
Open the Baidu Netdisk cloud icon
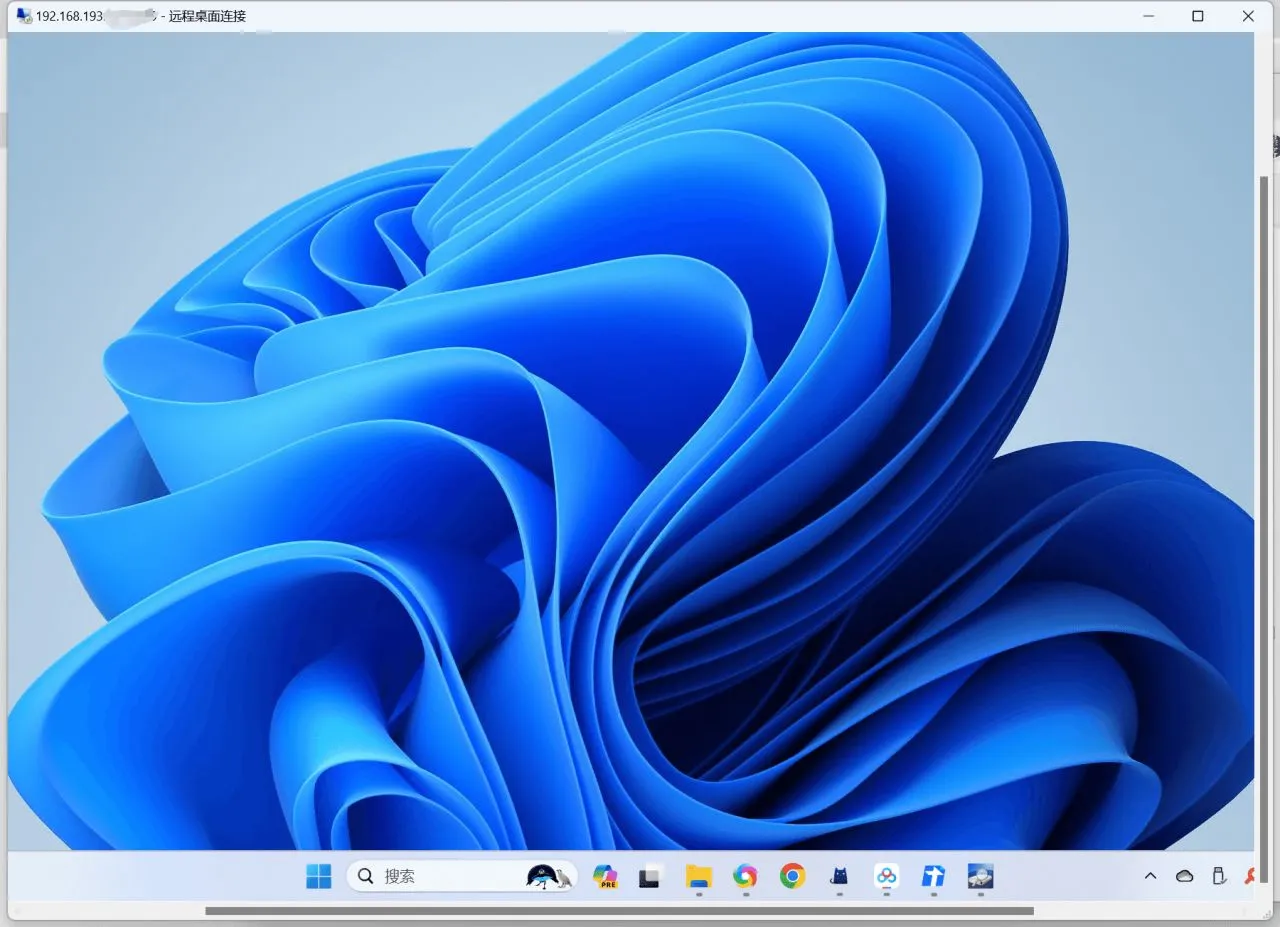click(x=887, y=876)
